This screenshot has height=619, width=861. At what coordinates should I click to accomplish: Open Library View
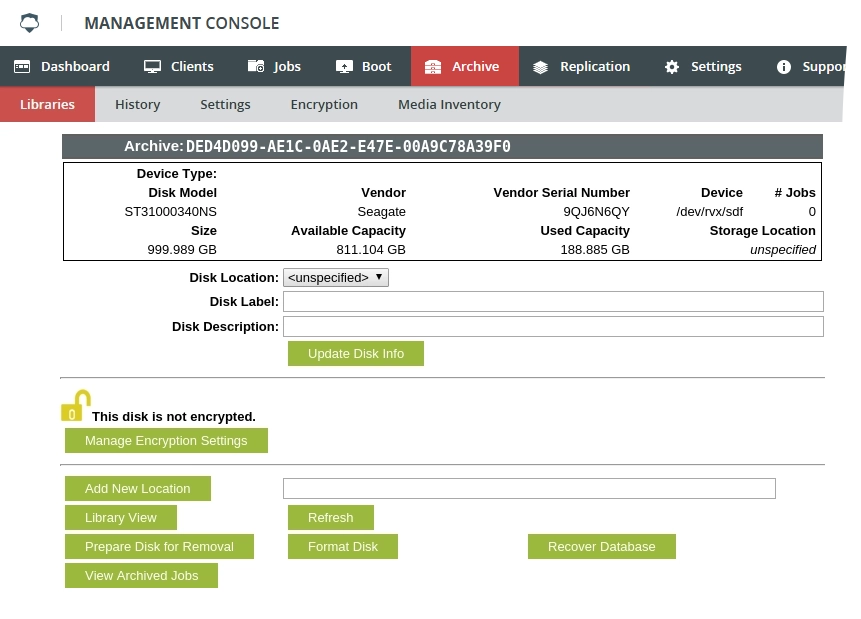[121, 517]
